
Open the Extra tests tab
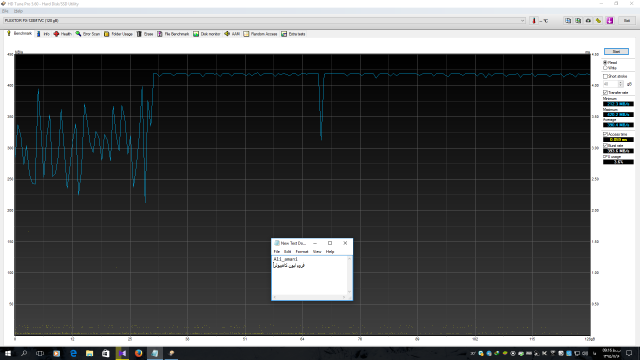(x=293, y=34)
